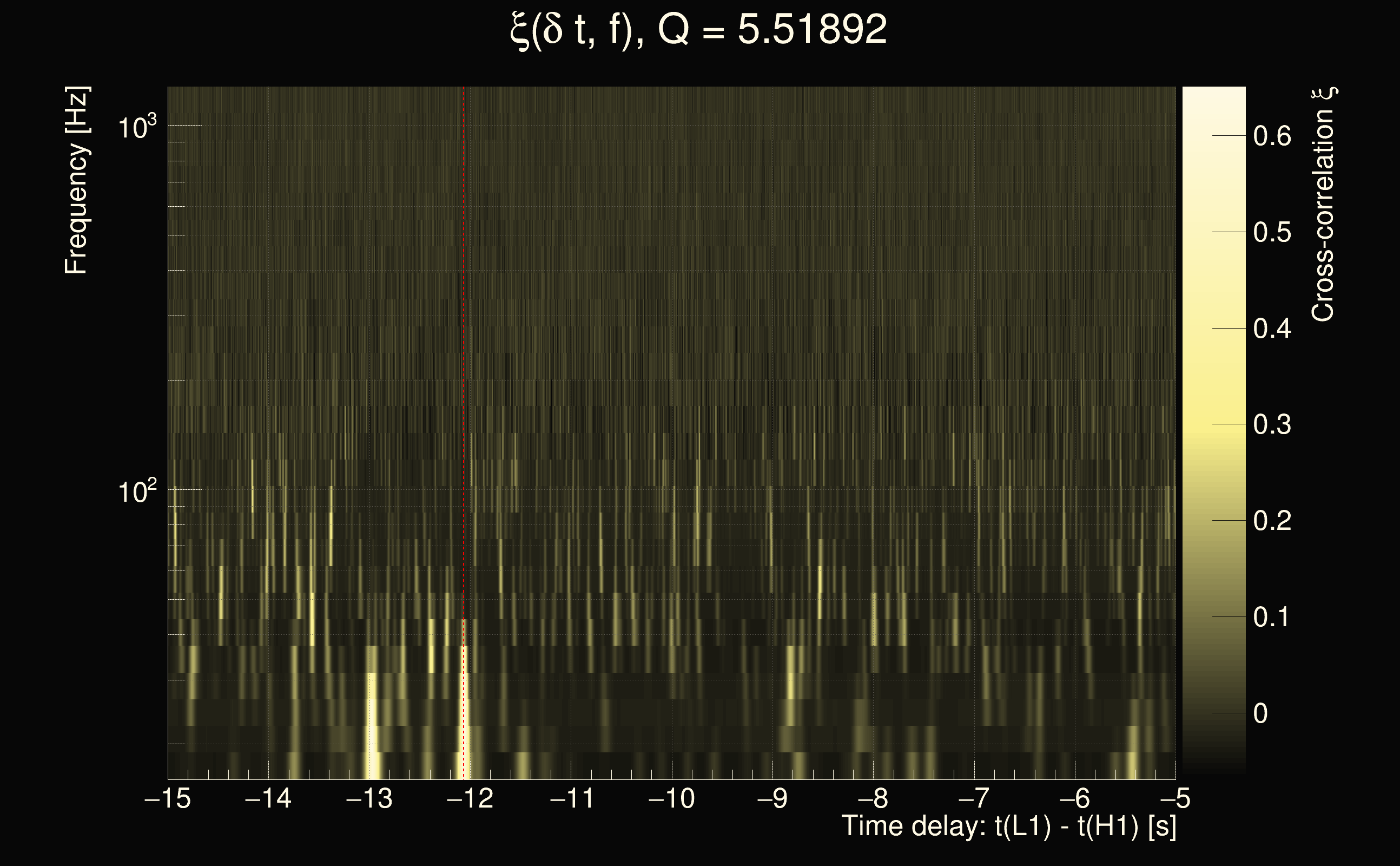Click the 0.5 tick on the colorbar
This screenshot has height=866, width=1400.
[x=1272, y=233]
